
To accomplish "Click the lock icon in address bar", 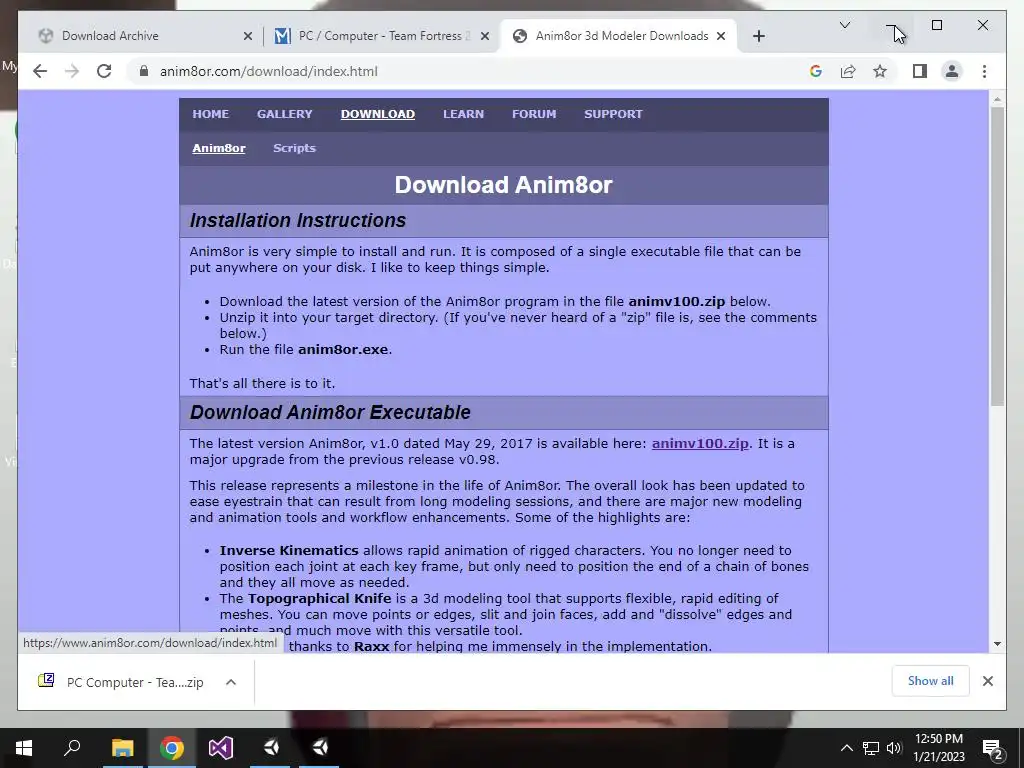I will [144, 71].
